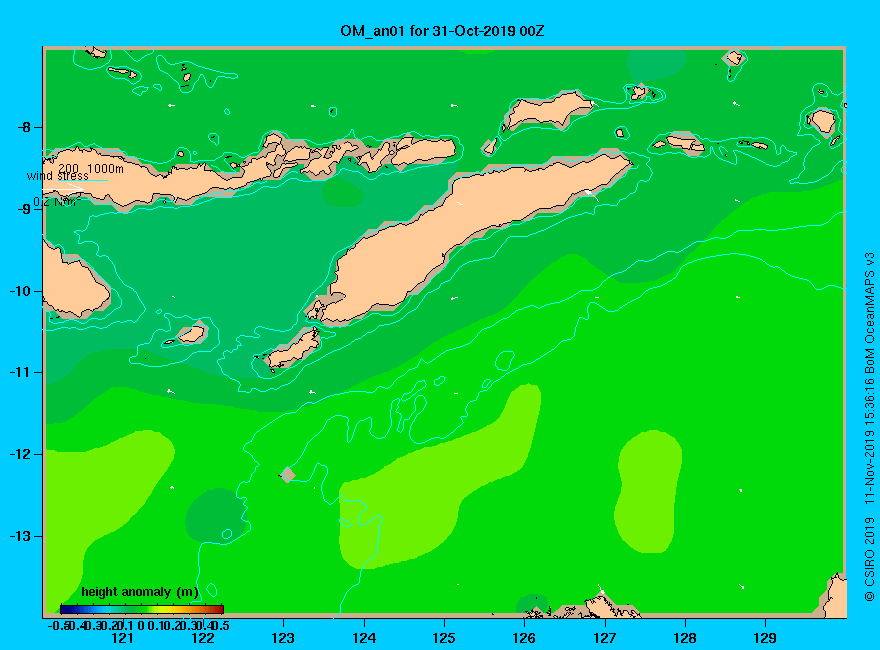Click latitude label -11
Screen dimensions: 880x650
(20, 372)
